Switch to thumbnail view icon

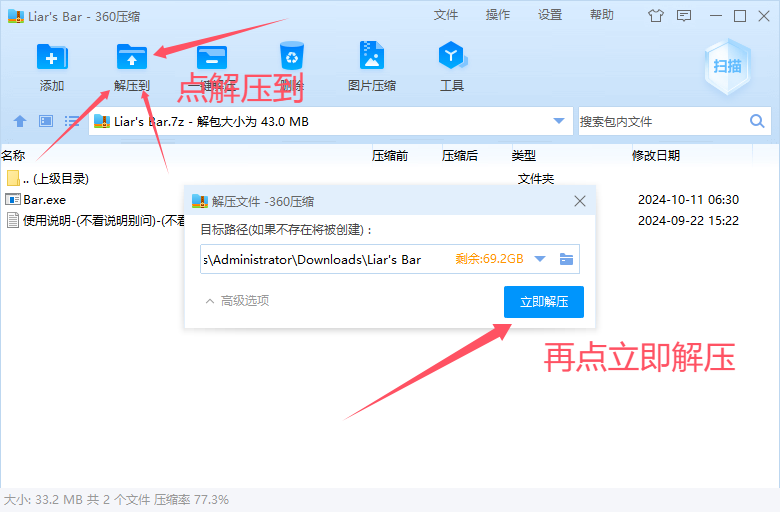46,121
